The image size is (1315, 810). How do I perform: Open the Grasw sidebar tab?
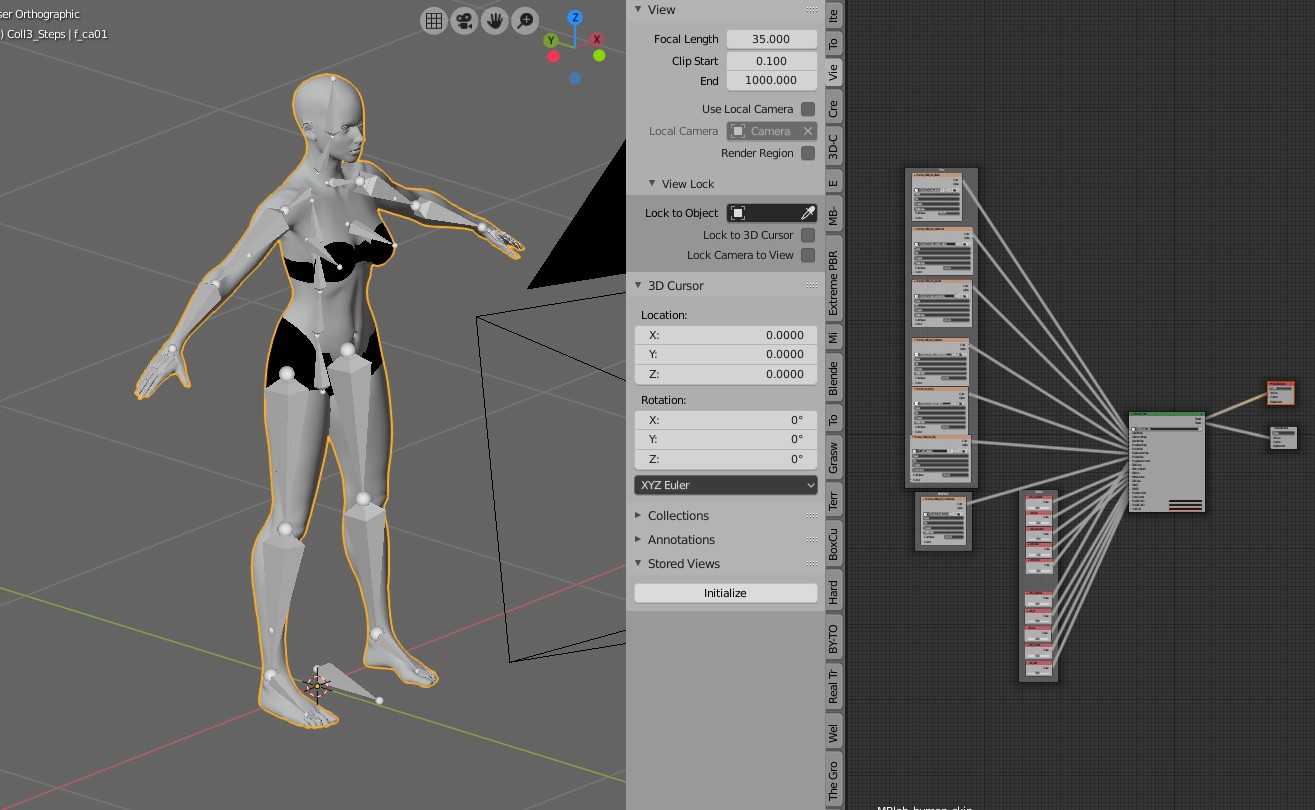(834, 457)
